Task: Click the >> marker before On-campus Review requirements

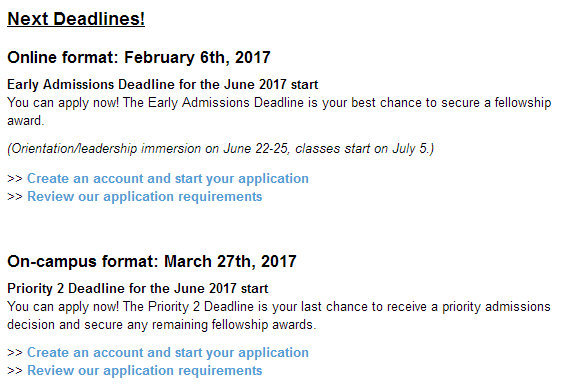Action: click(15, 371)
